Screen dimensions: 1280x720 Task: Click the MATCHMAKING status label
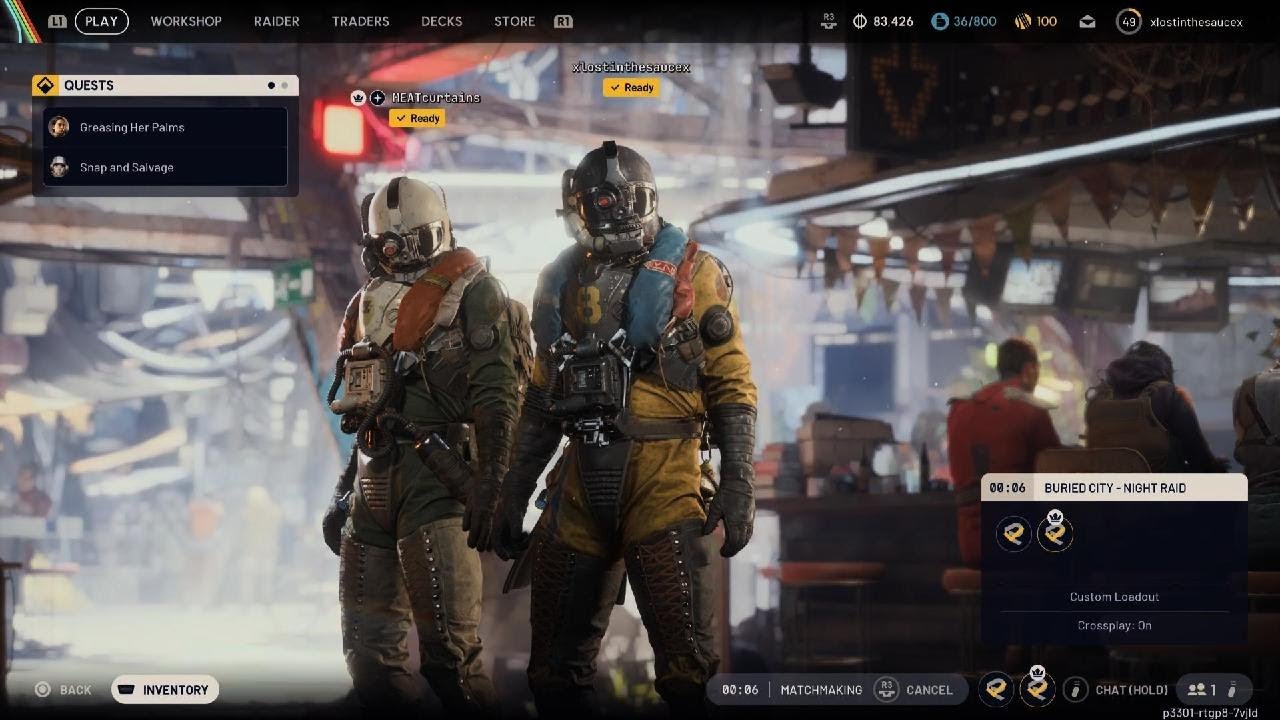pos(821,689)
